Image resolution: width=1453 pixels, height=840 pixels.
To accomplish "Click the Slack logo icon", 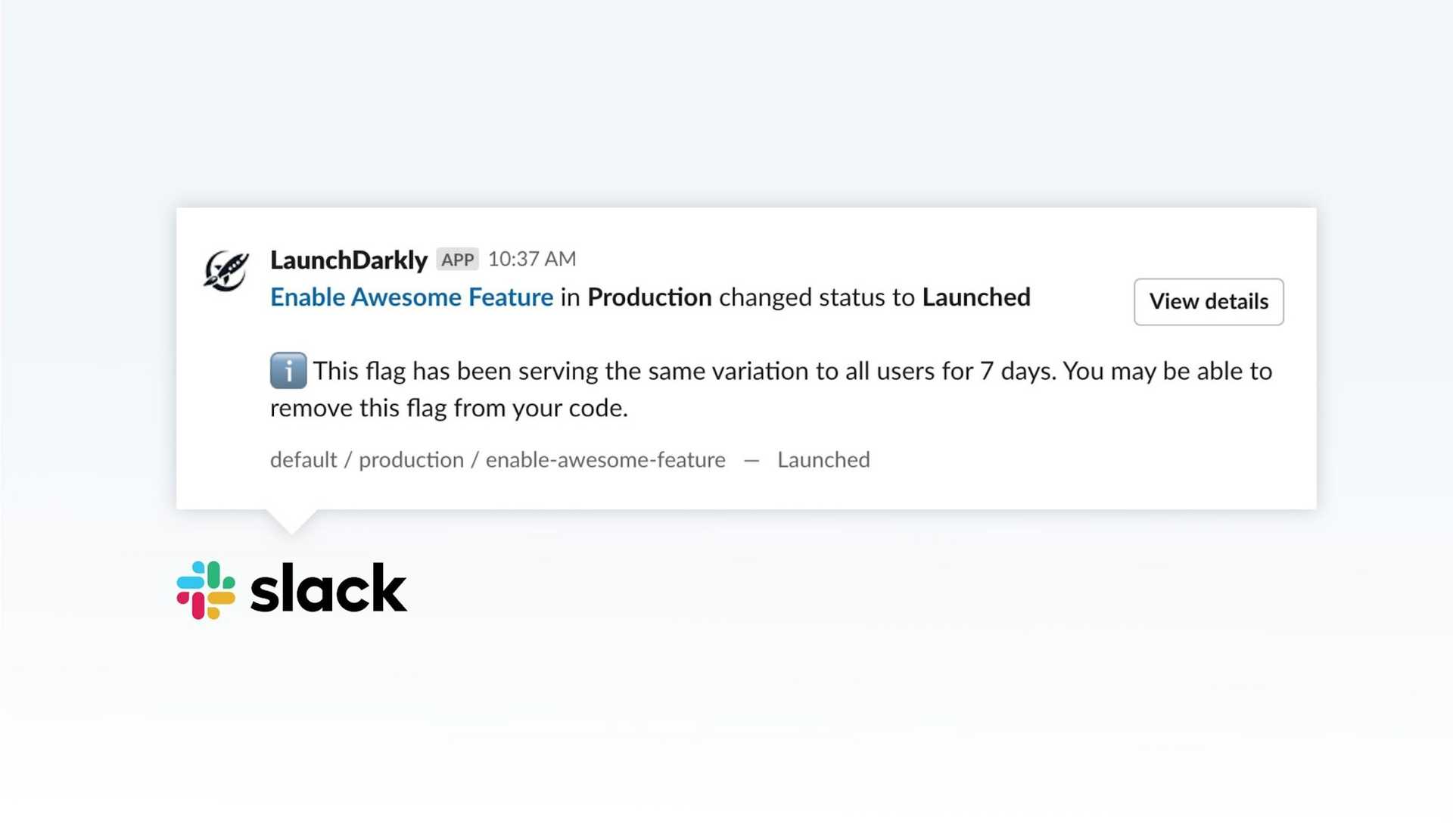I will pyautogui.click(x=205, y=590).
